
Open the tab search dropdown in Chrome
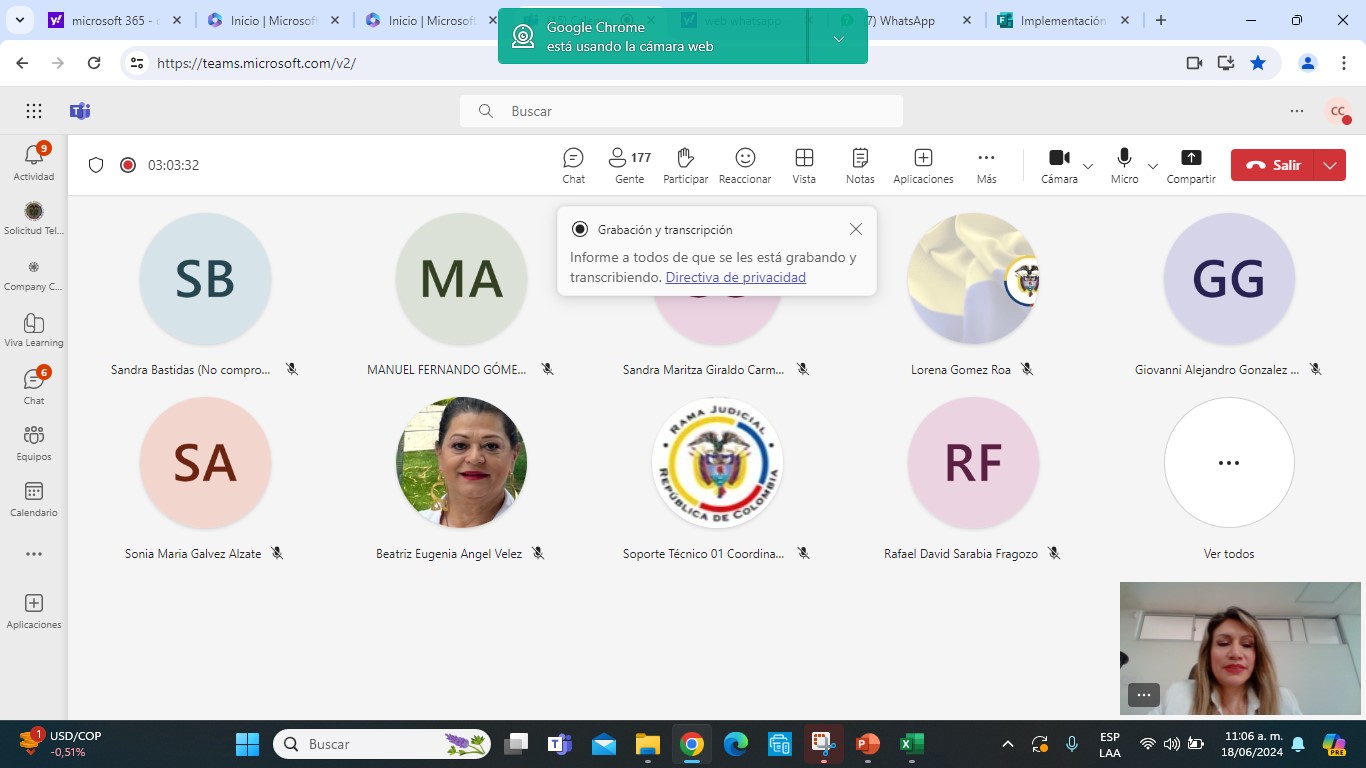point(21,20)
